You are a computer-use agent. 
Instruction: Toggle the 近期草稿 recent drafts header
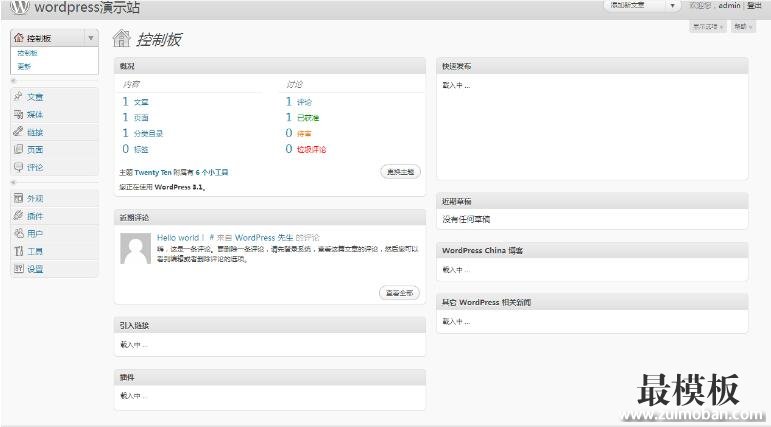pos(592,201)
